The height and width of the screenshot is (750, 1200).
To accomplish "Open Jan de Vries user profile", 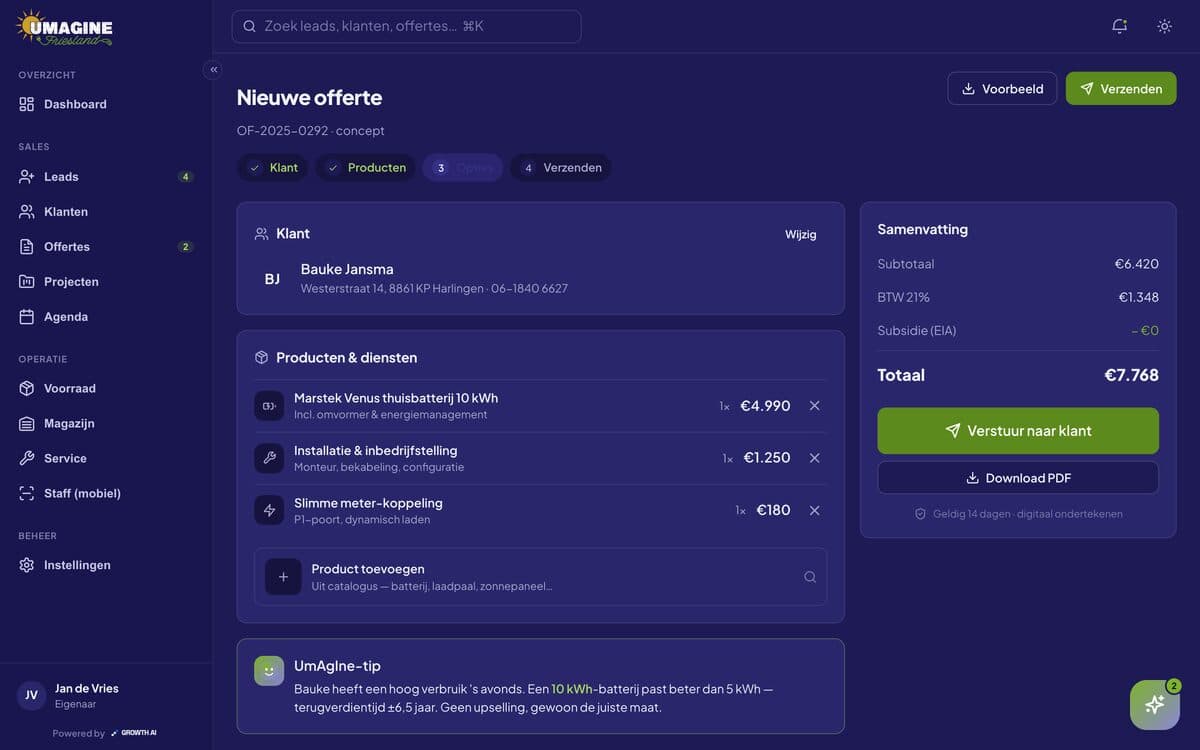I will click(106, 695).
